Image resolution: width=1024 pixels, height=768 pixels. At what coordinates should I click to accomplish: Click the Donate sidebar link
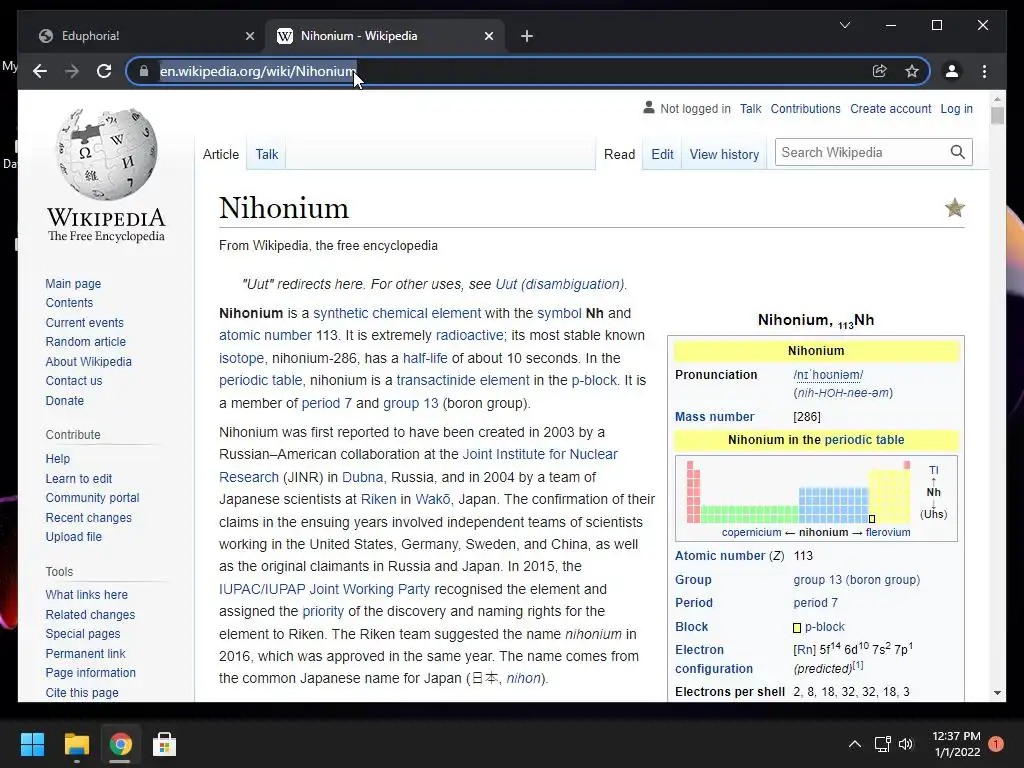click(x=65, y=400)
